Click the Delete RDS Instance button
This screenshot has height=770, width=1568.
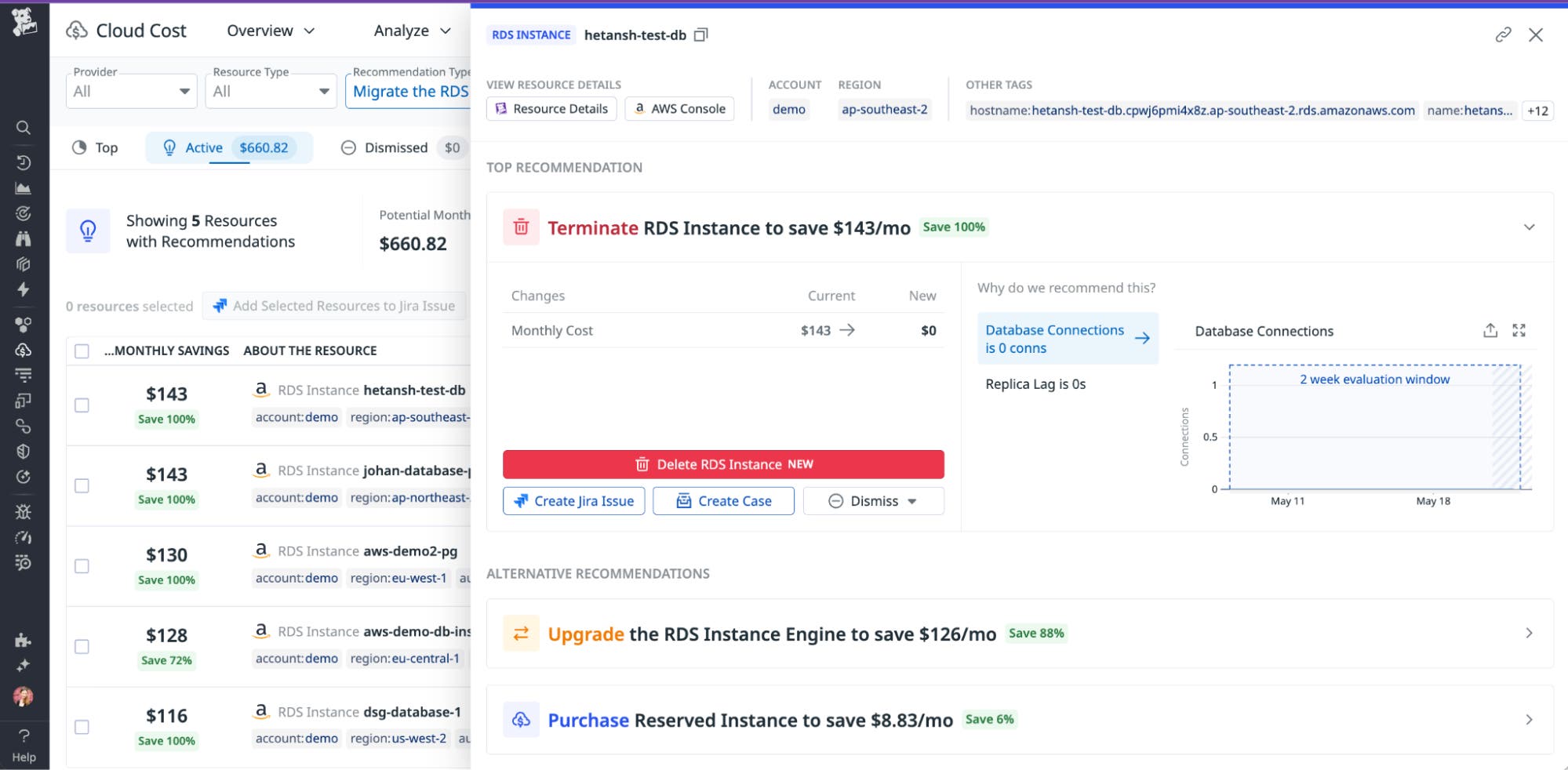723,463
